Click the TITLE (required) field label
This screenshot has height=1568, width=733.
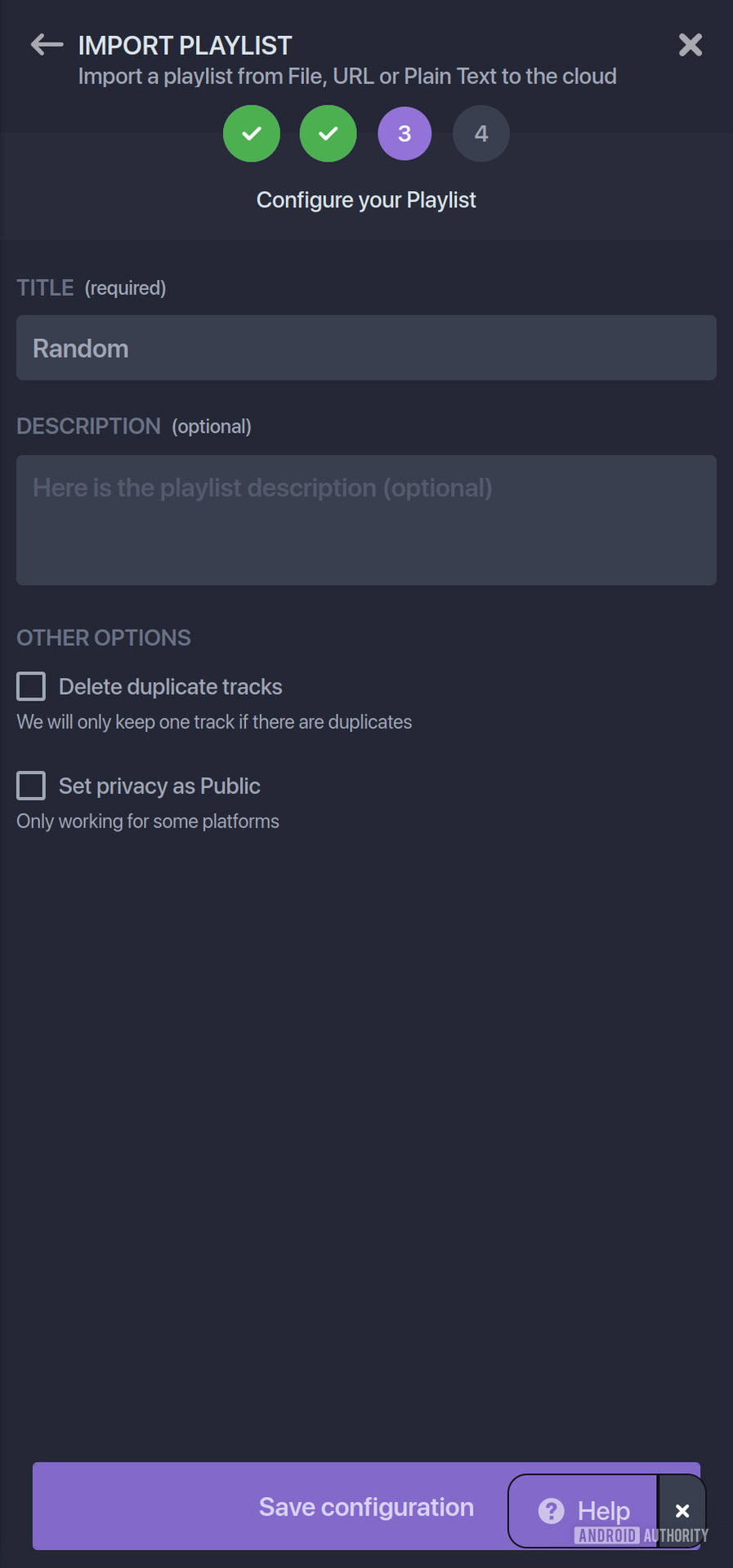point(92,287)
